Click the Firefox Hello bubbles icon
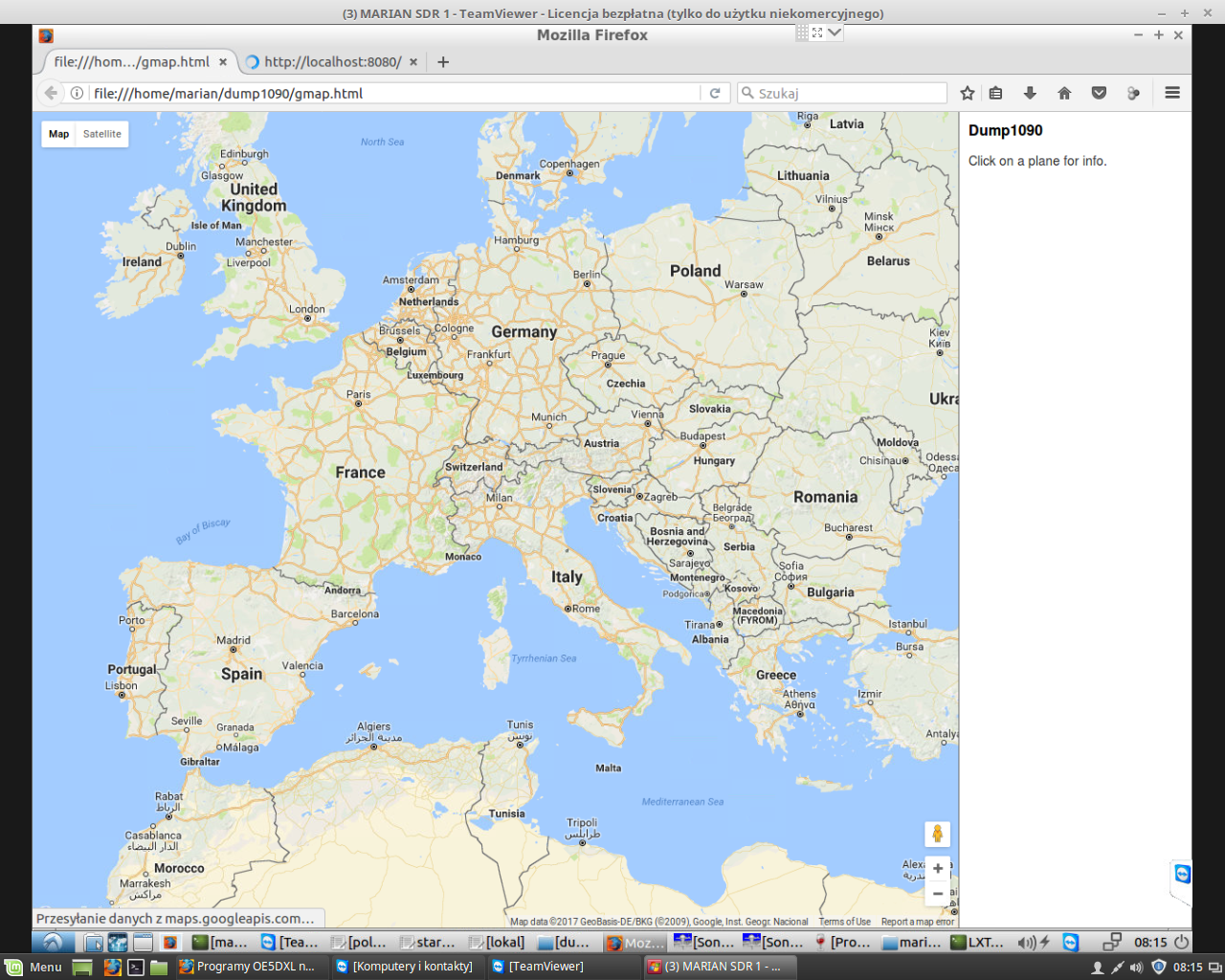This screenshot has width=1225, height=980. (1133, 93)
